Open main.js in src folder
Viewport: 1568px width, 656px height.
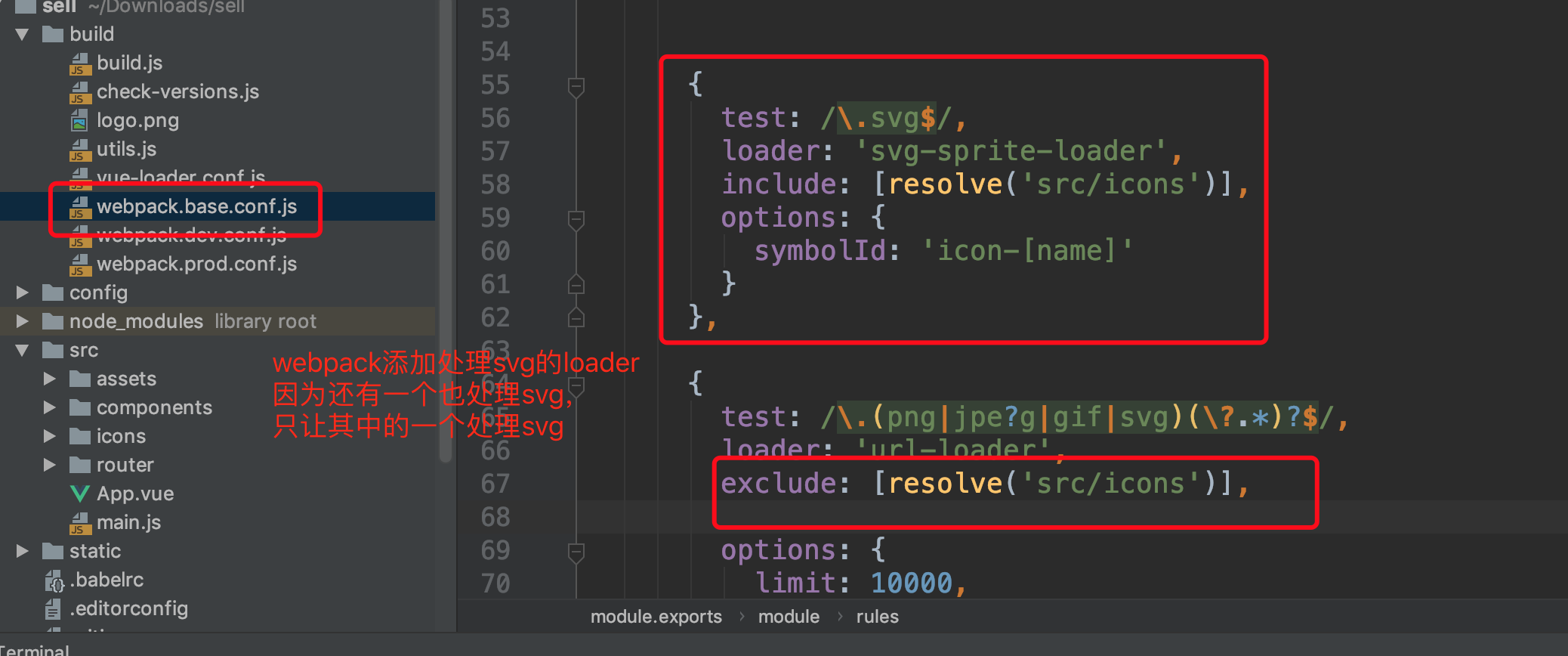tap(128, 522)
